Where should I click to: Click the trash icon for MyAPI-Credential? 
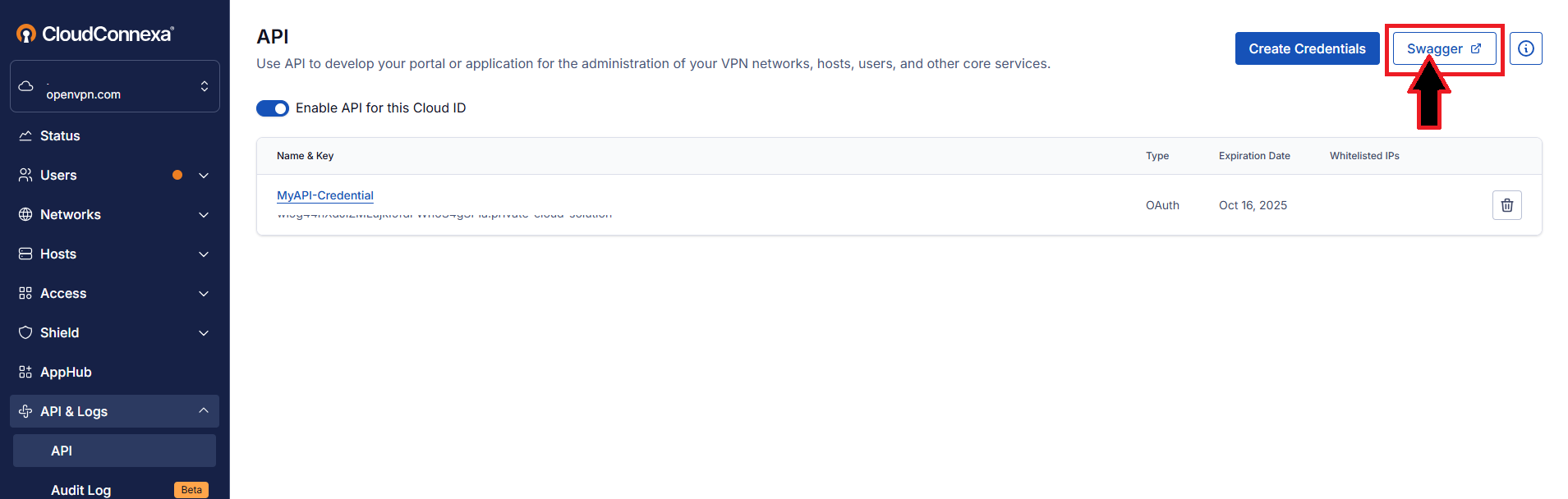pos(1506,205)
